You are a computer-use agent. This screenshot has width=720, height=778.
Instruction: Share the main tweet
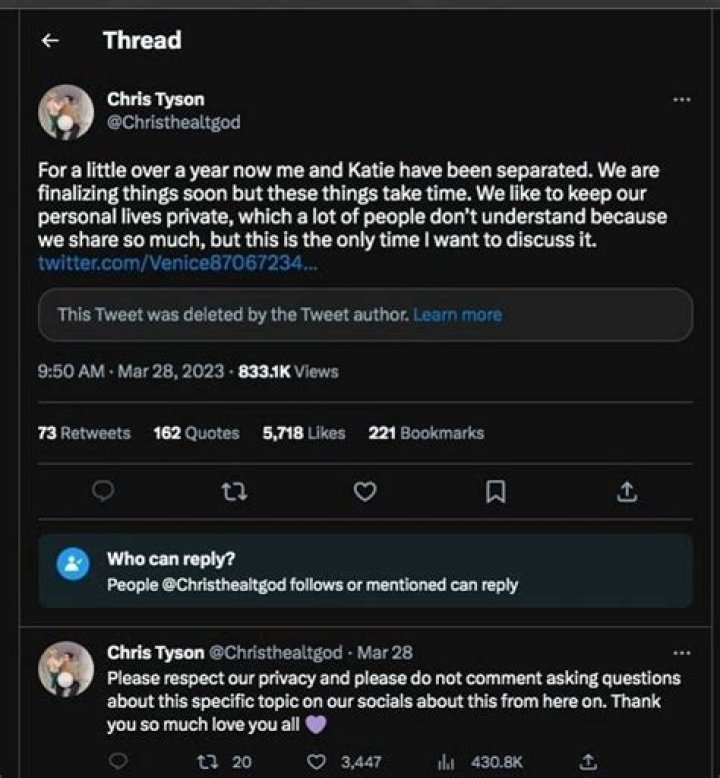626,492
